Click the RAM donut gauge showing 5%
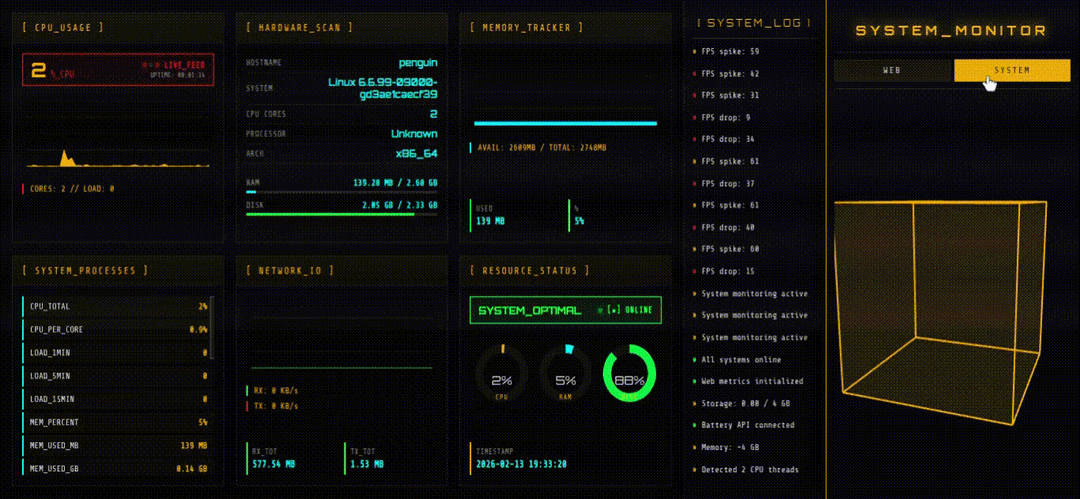 tap(565, 379)
